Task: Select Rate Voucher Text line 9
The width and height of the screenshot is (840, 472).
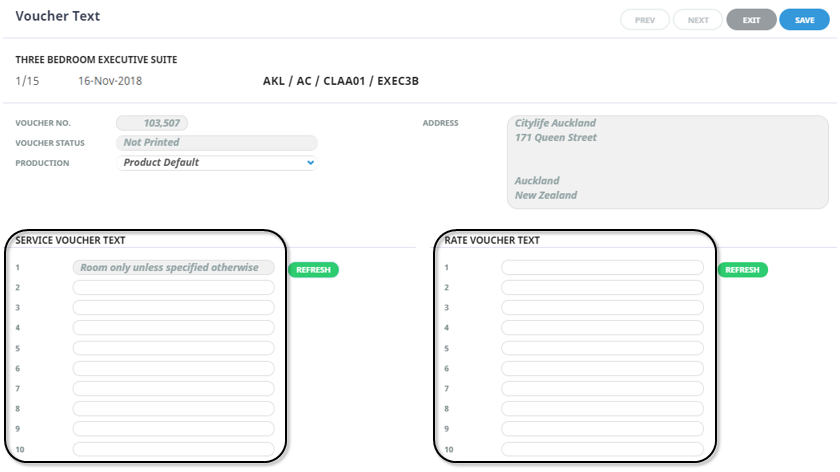Action: (x=602, y=429)
